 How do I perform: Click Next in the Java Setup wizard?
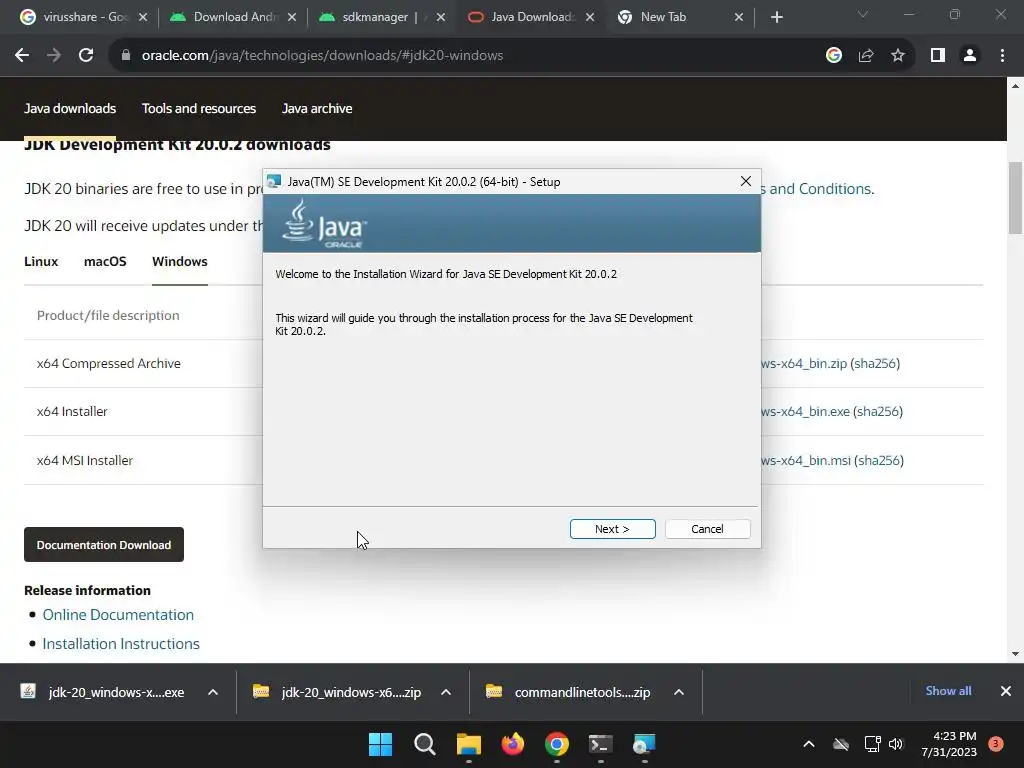[x=612, y=529]
